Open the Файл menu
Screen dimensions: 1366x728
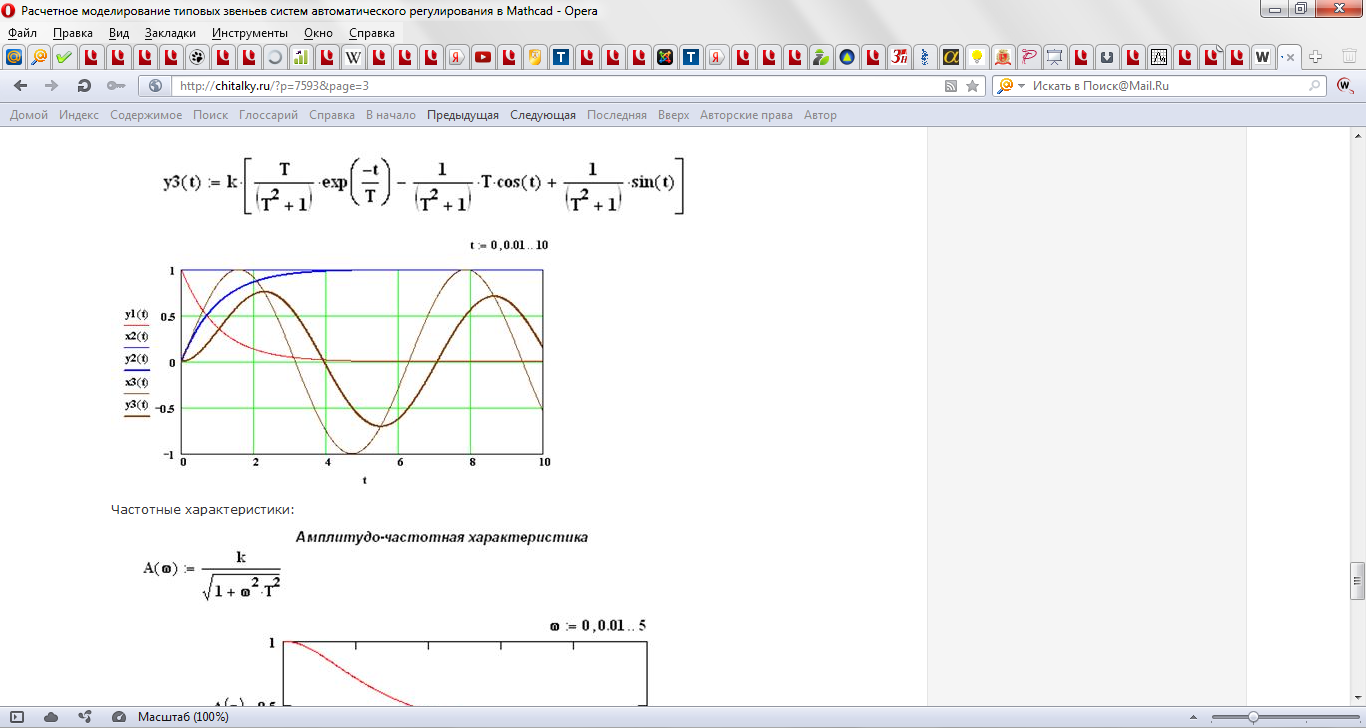click(x=22, y=33)
